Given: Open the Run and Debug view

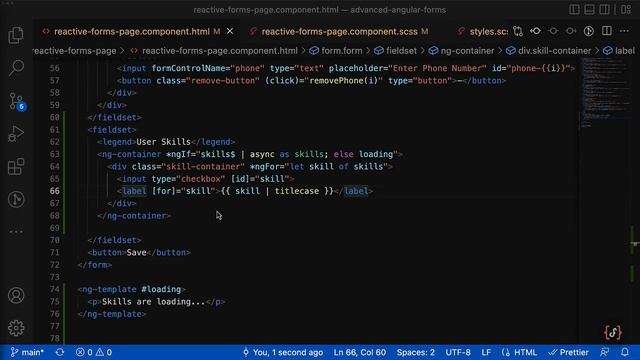Looking at the screenshot, I should pyautogui.click(x=16, y=134).
